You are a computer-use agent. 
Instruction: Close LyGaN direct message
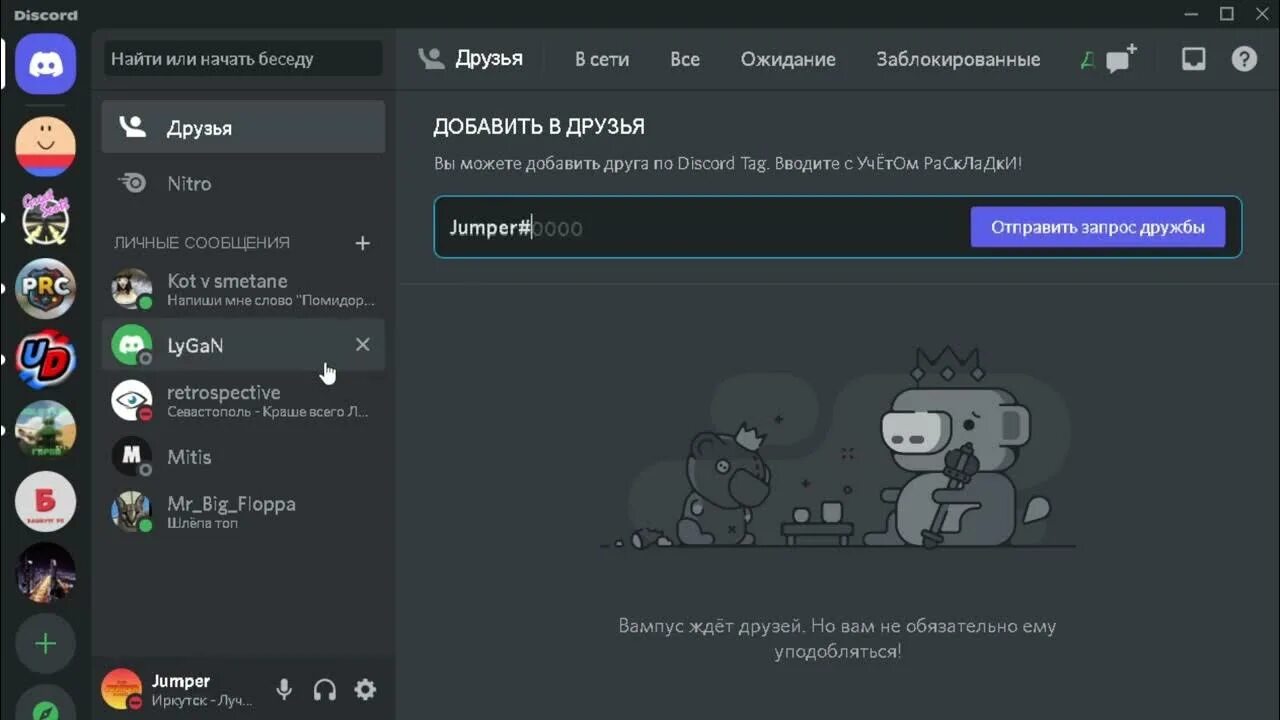coord(363,344)
